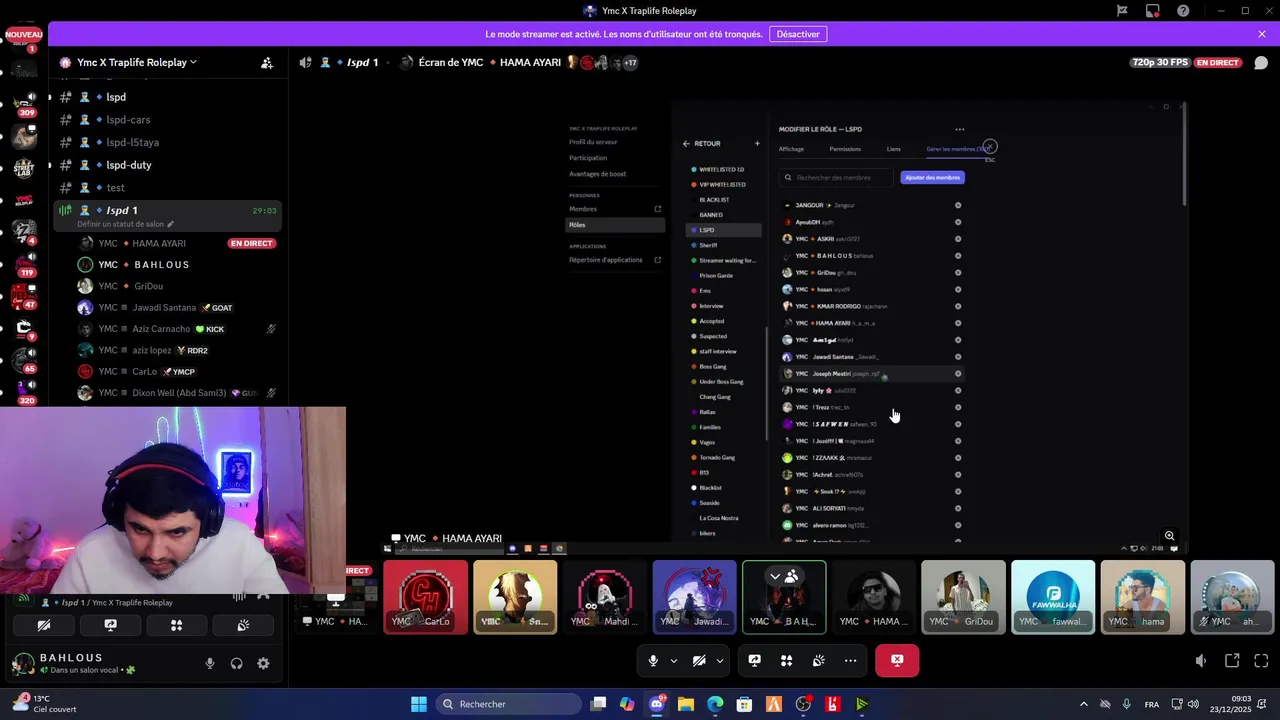1280x720 pixels.
Task: Open the activities icon in call controls
Action: (x=787, y=660)
